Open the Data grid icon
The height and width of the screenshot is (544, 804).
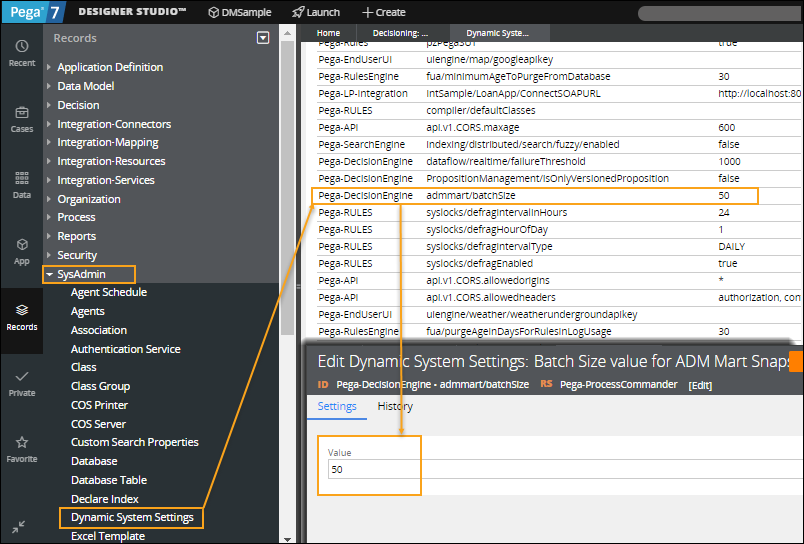pos(22,178)
